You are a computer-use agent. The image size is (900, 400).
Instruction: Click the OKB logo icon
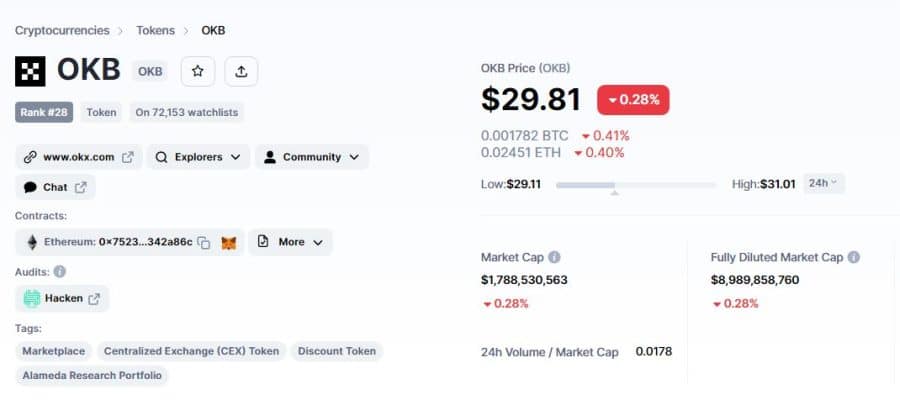click(x=30, y=72)
